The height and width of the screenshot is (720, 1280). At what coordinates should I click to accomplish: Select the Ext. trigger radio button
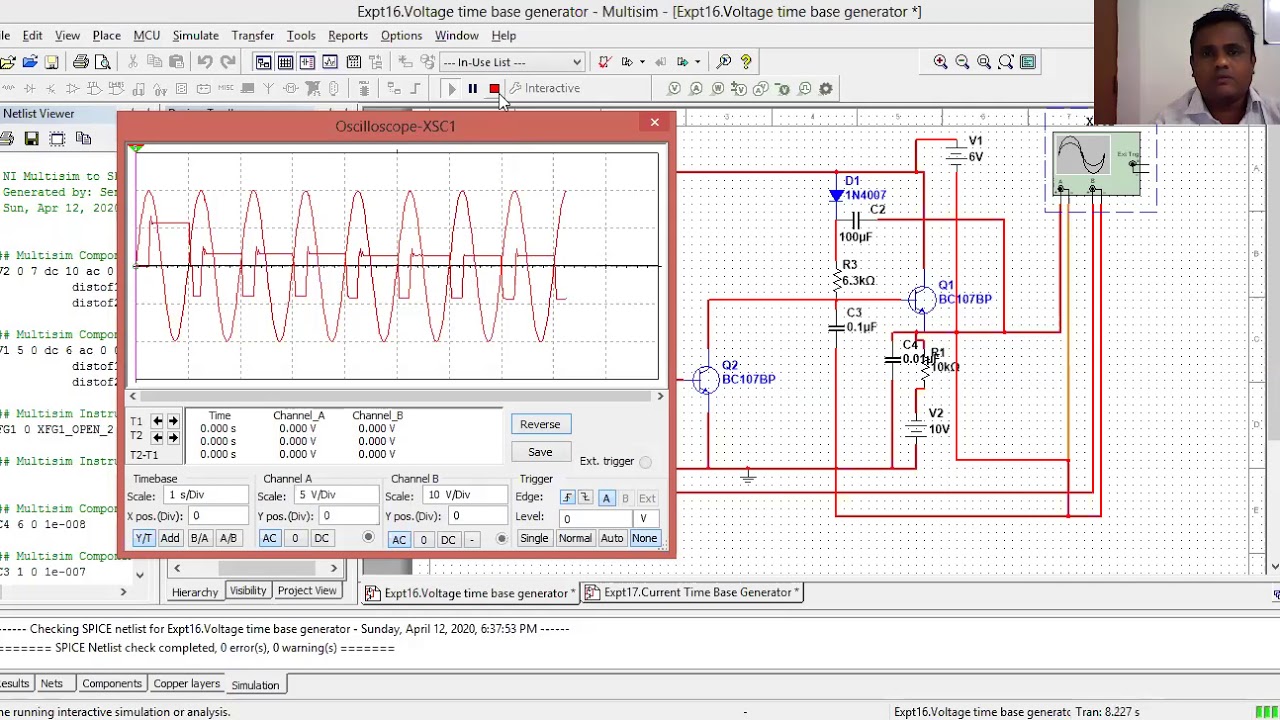[x=645, y=462]
